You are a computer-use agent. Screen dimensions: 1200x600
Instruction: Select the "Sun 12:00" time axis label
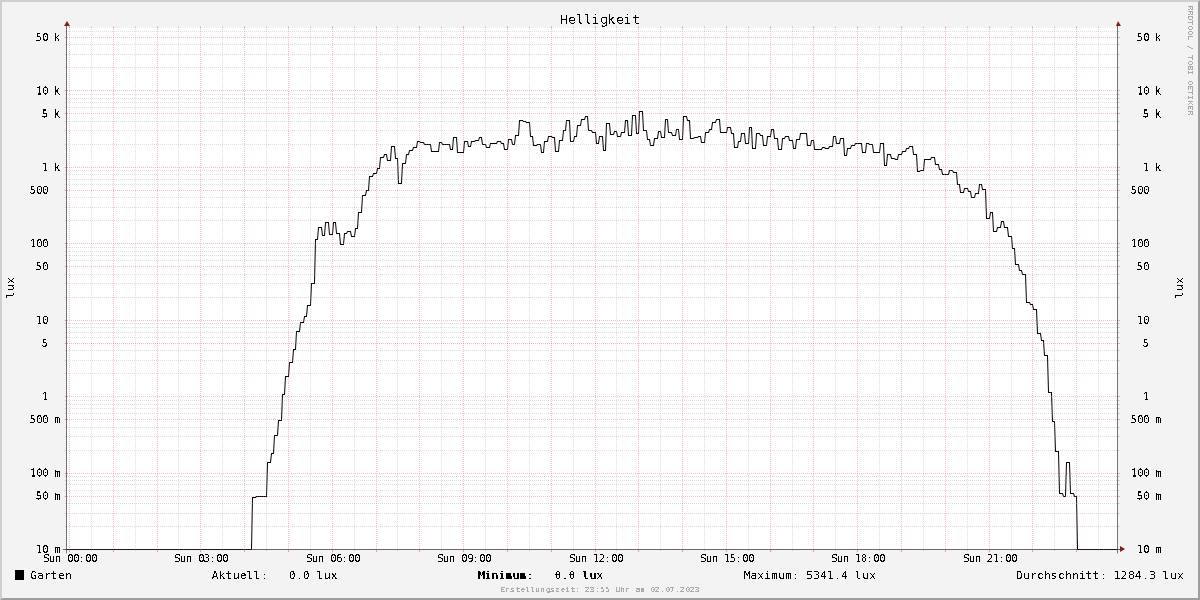596,558
